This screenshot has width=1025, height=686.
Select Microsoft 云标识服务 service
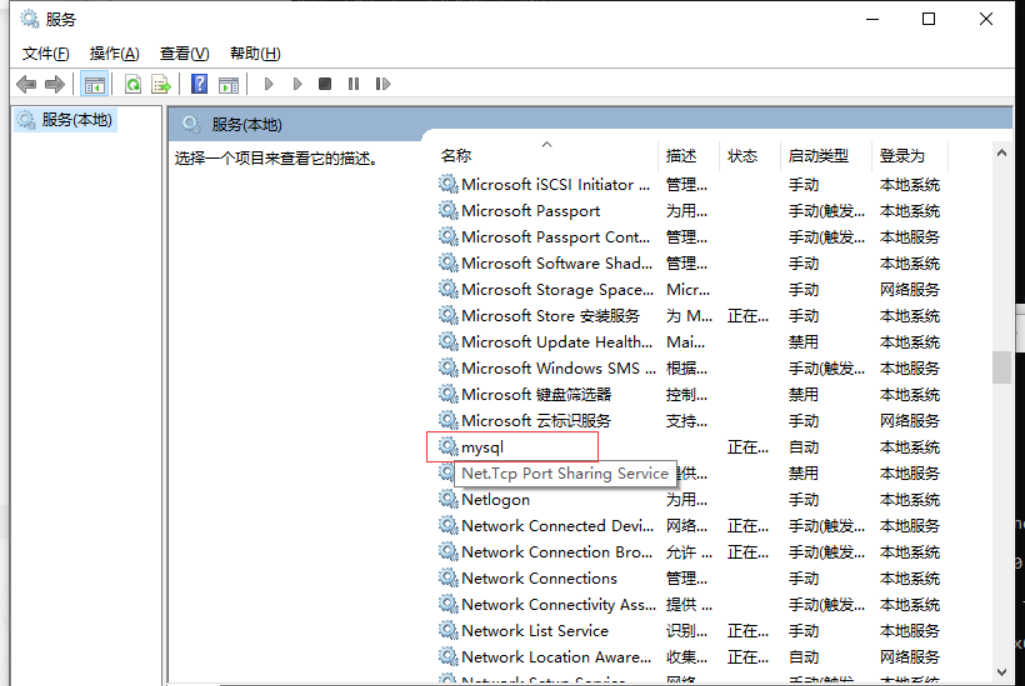(536, 420)
